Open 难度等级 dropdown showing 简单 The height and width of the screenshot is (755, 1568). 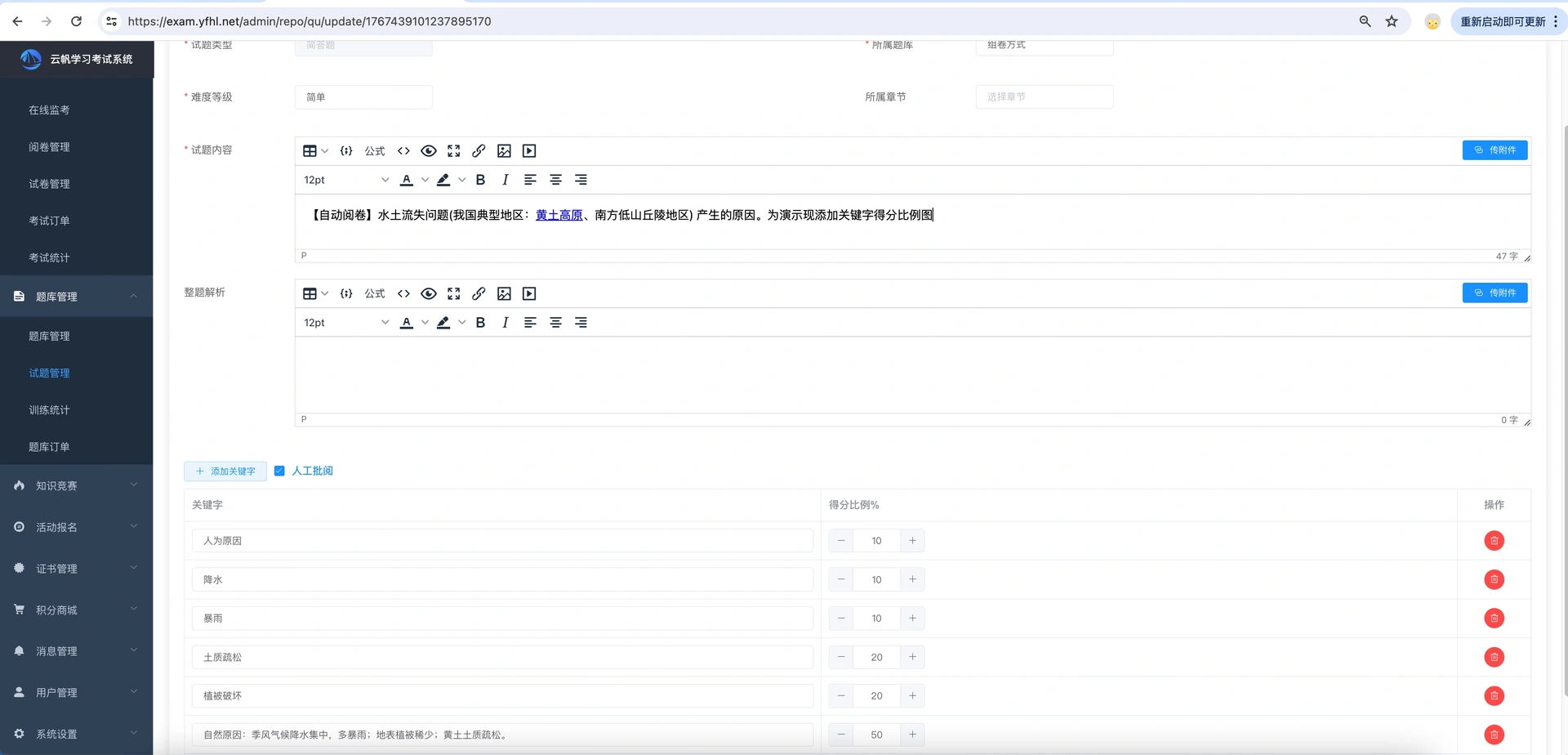pos(363,97)
